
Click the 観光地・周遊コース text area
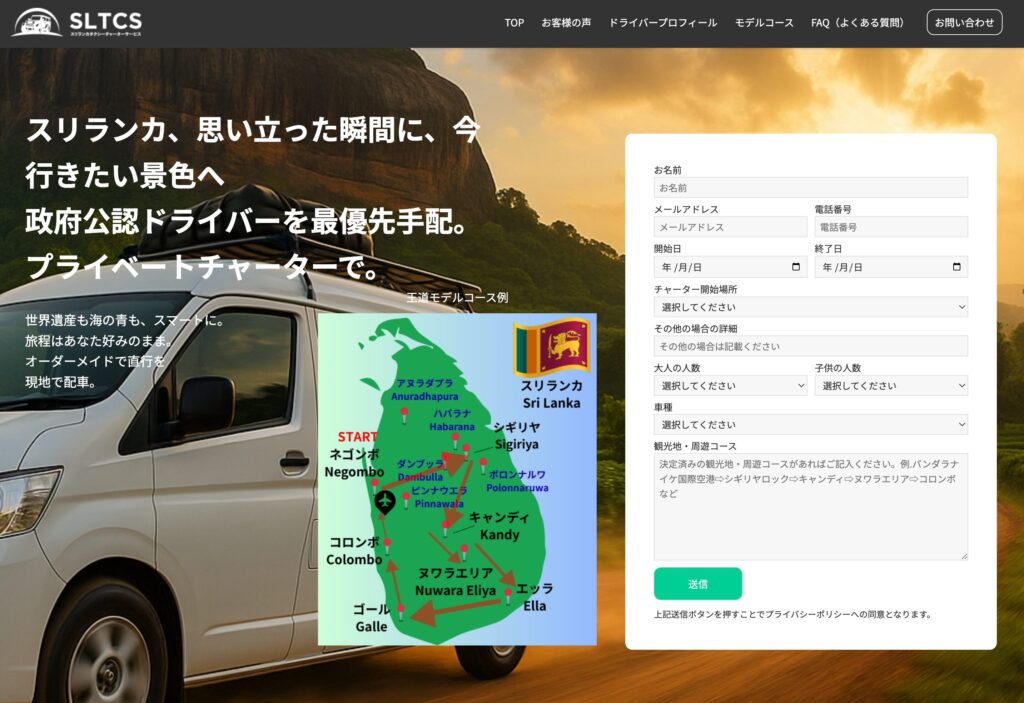pos(810,505)
